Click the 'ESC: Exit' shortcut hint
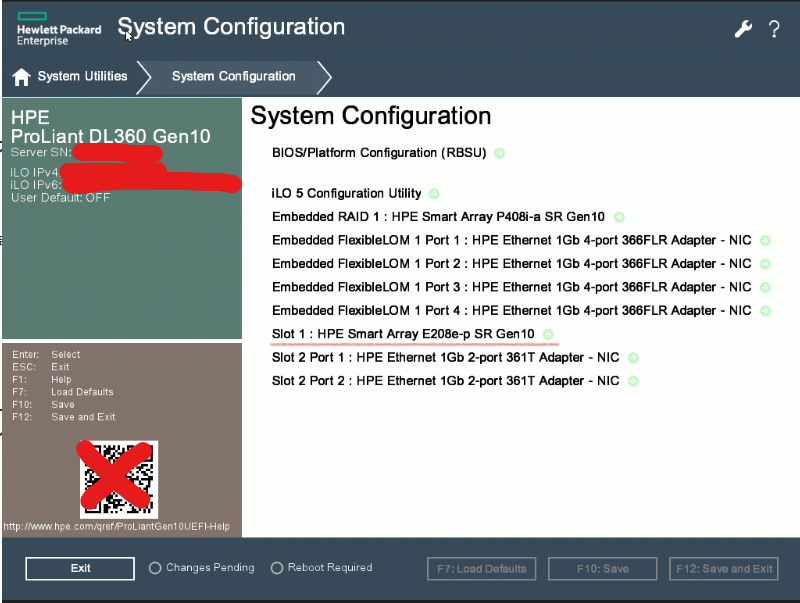 [x=40, y=367]
